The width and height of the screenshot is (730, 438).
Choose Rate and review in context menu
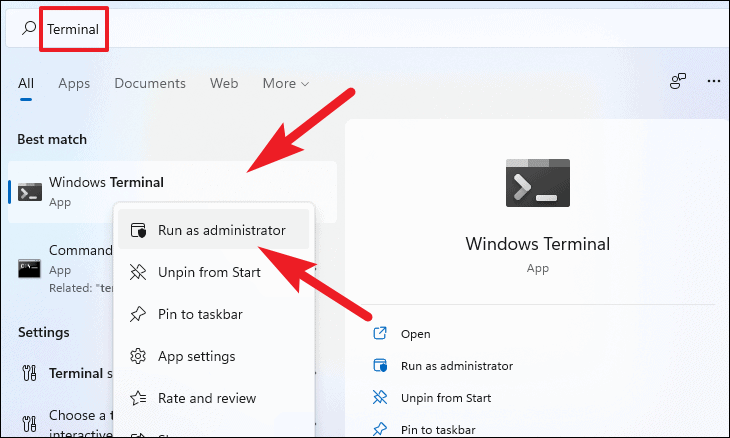213,398
